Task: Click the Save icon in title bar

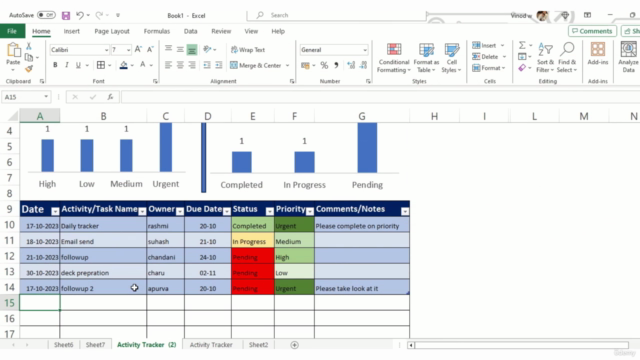Action: click(x=66, y=16)
